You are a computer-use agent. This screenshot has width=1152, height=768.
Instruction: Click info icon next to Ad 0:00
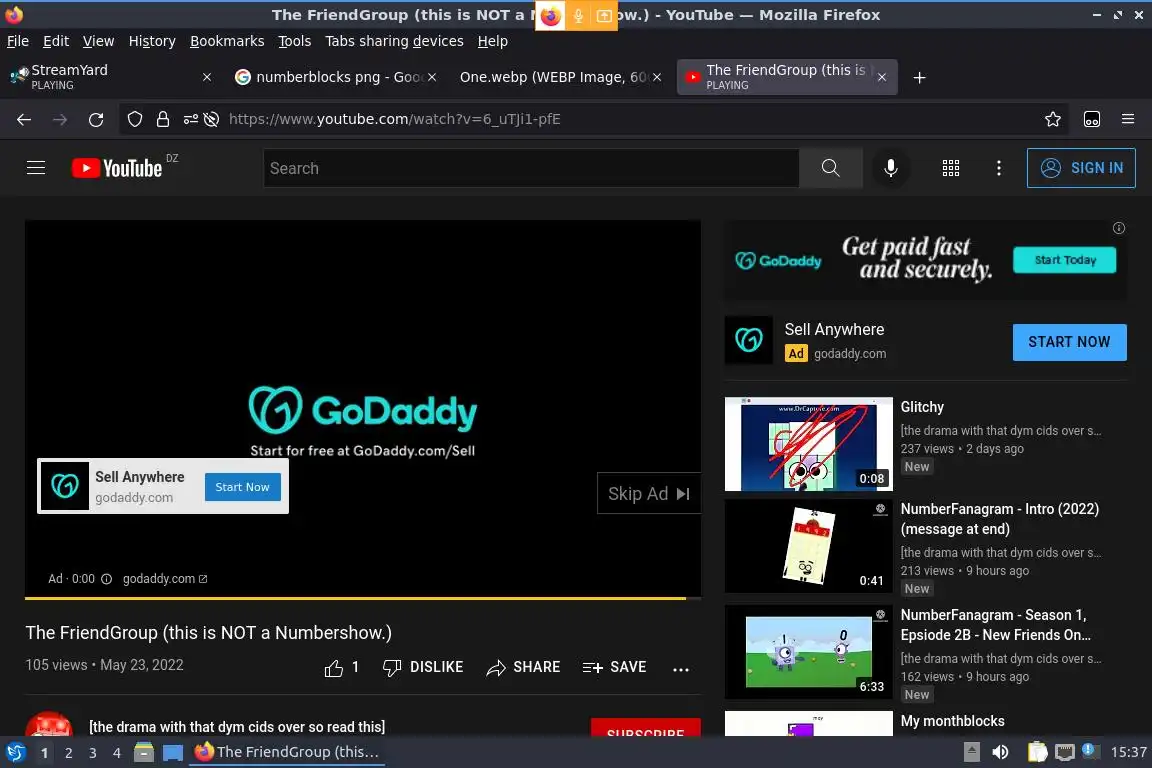pos(106,579)
